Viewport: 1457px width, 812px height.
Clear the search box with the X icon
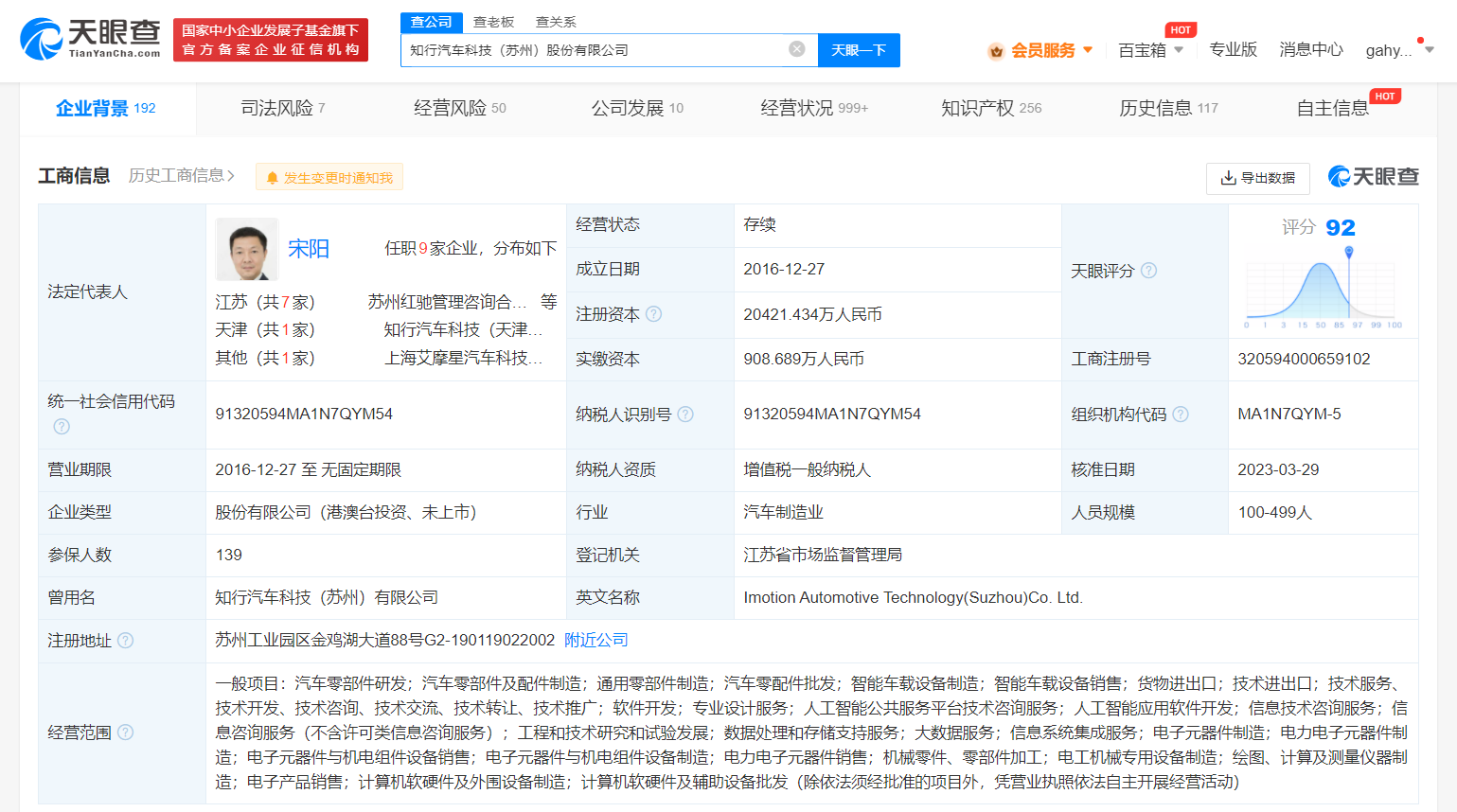797,49
